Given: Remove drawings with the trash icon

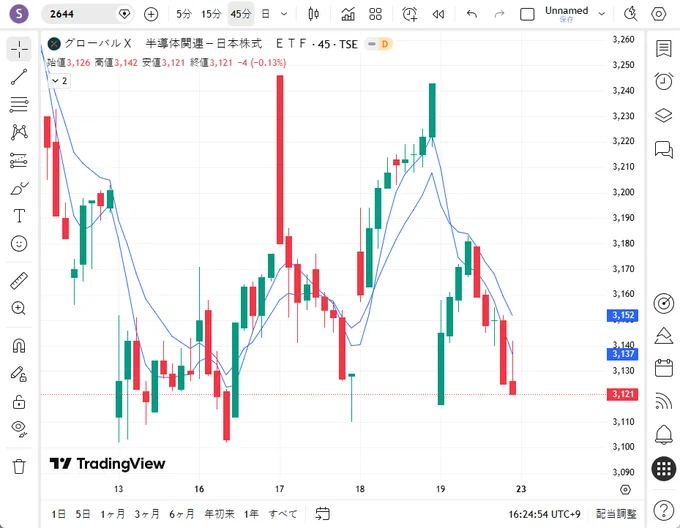Looking at the screenshot, I should point(19,466).
